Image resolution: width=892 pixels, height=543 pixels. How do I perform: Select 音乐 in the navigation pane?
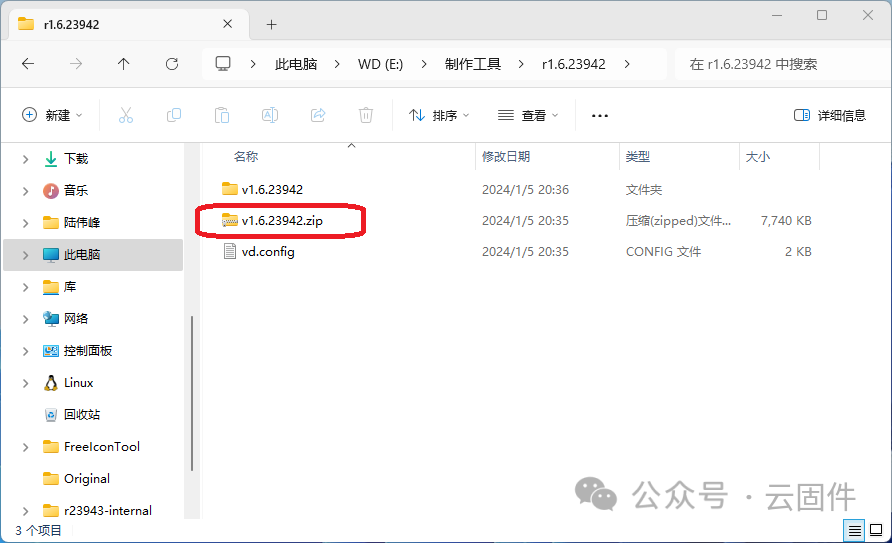pyautogui.click(x=76, y=190)
